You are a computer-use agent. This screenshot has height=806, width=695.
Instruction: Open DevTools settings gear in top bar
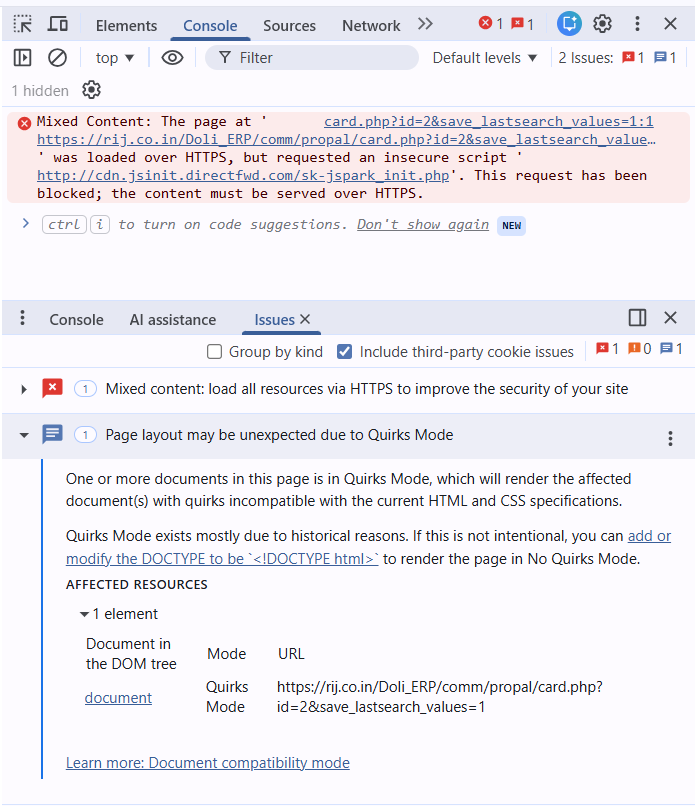click(x=602, y=24)
